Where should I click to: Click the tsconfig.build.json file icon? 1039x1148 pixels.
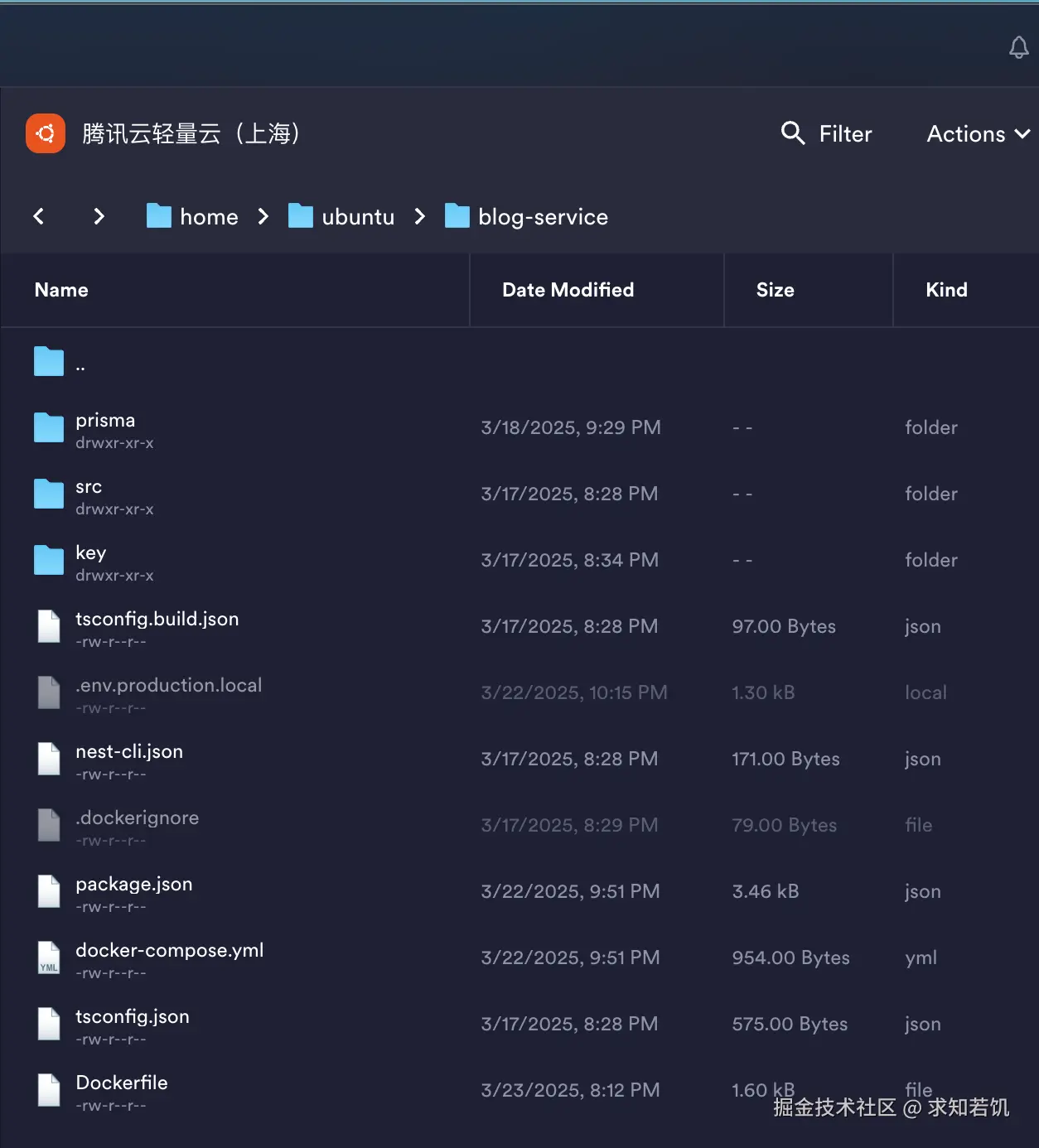[49, 626]
